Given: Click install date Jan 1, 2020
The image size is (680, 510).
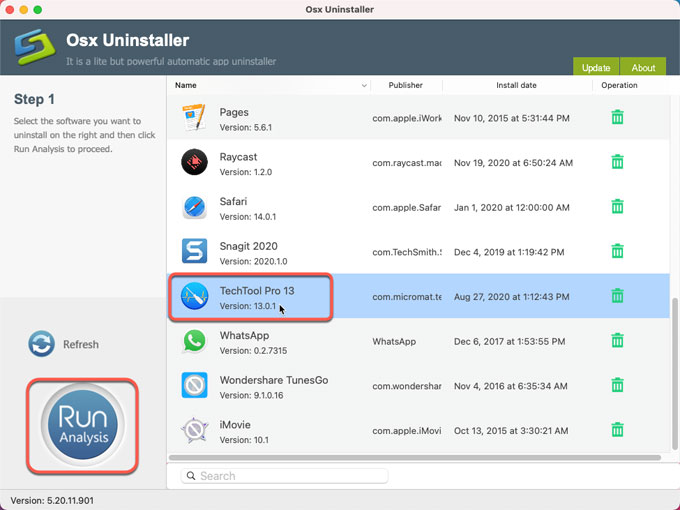Looking at the screenshot, I should pyautogui.click(x=511, y=208).
